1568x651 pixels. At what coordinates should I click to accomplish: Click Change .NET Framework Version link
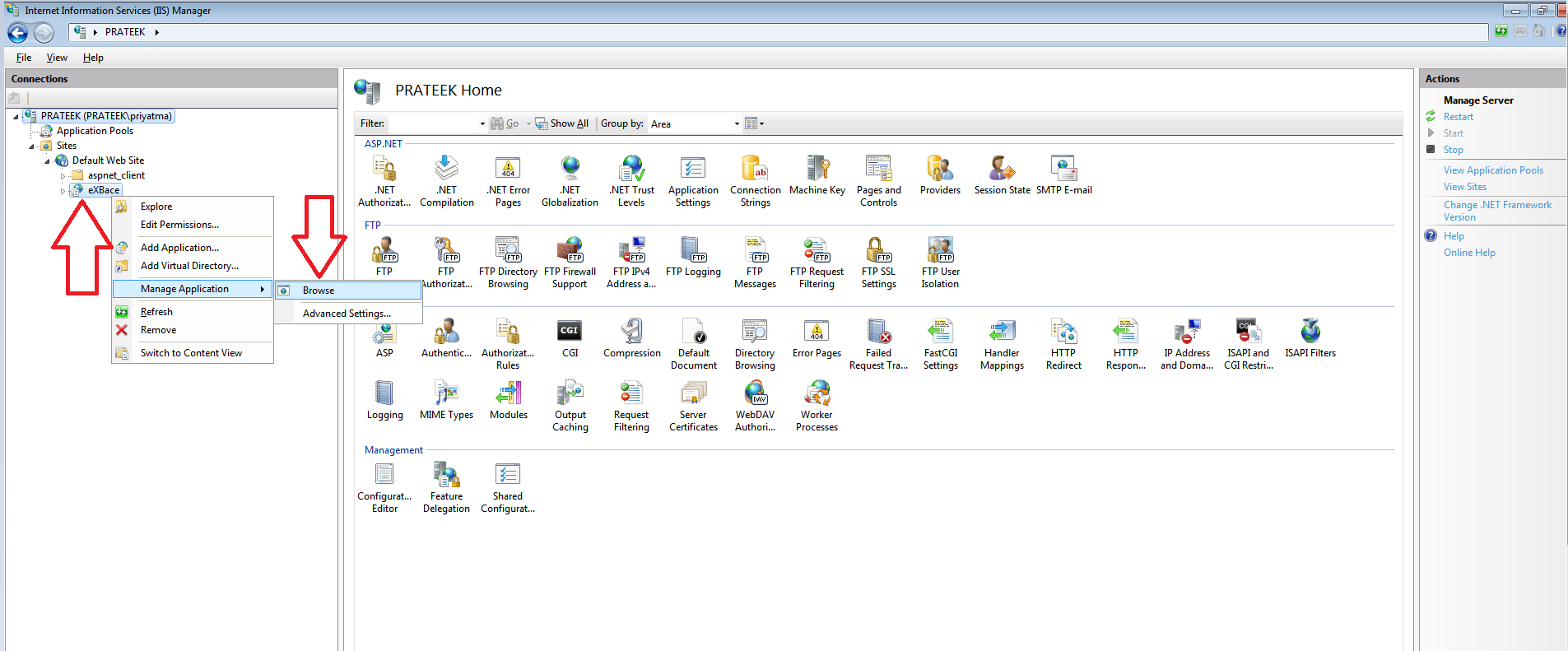[x=1497, y=211]
